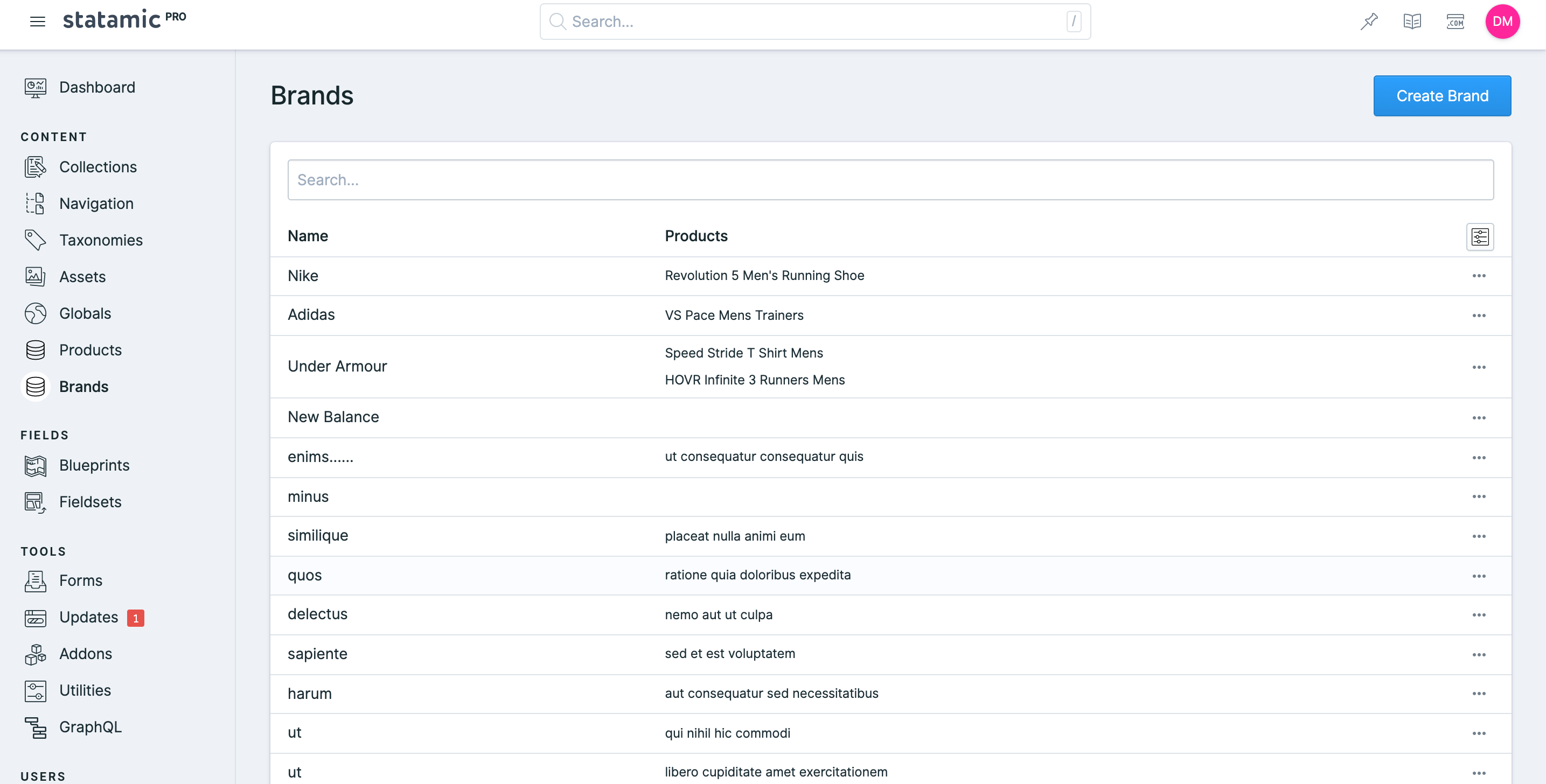Click the red Updates badge showing 1
1546x784 pixels.
click(x=136, y=618)
